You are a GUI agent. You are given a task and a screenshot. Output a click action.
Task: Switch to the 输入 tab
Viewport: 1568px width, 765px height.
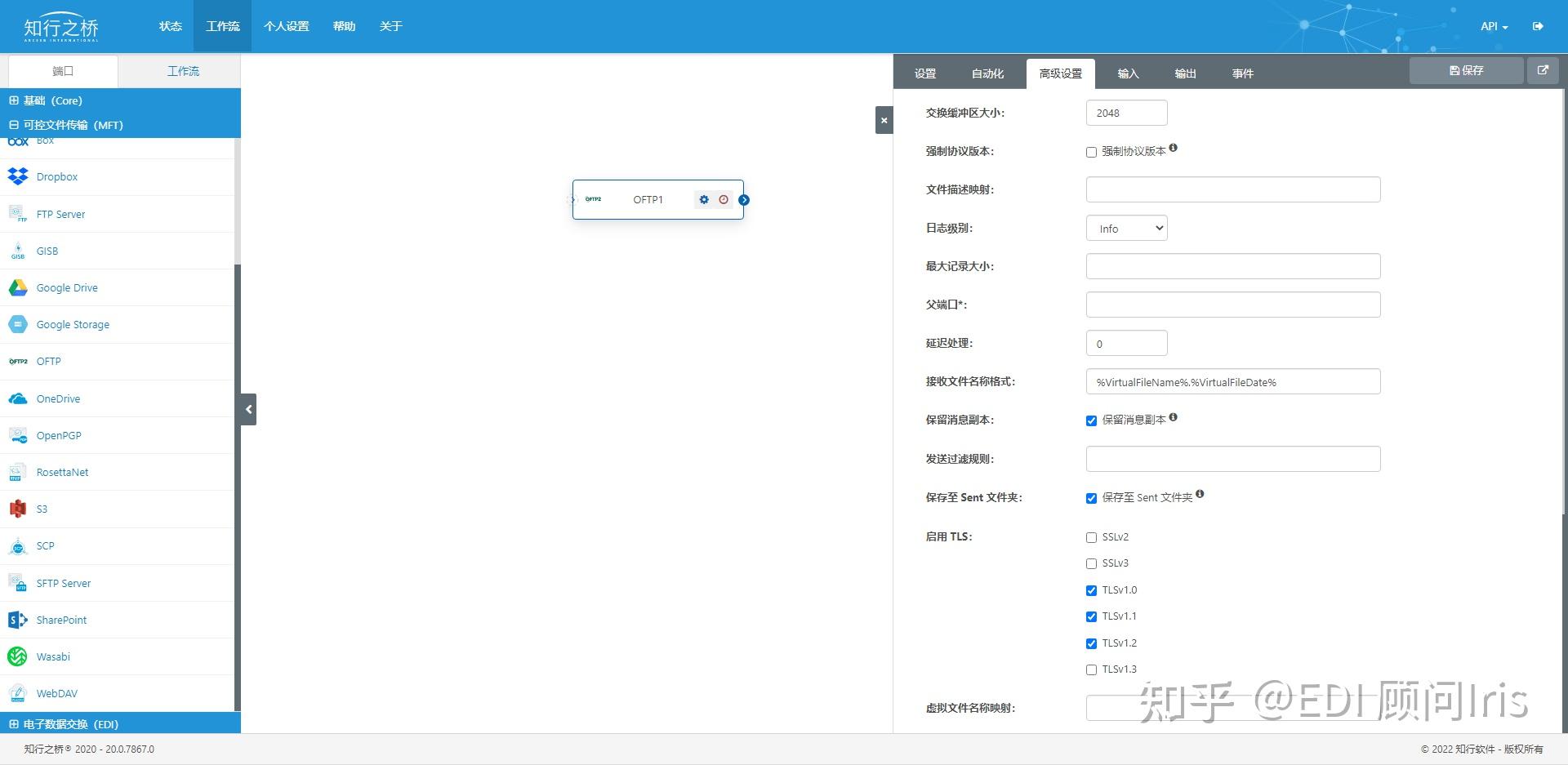coord(1128,73)
